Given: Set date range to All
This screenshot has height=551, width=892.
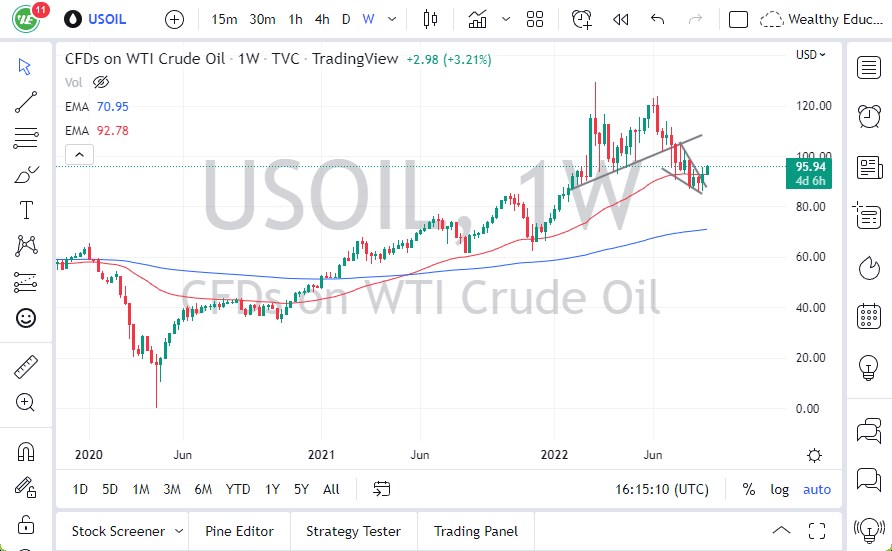Looking at the screenshot, I should (331, 490).
